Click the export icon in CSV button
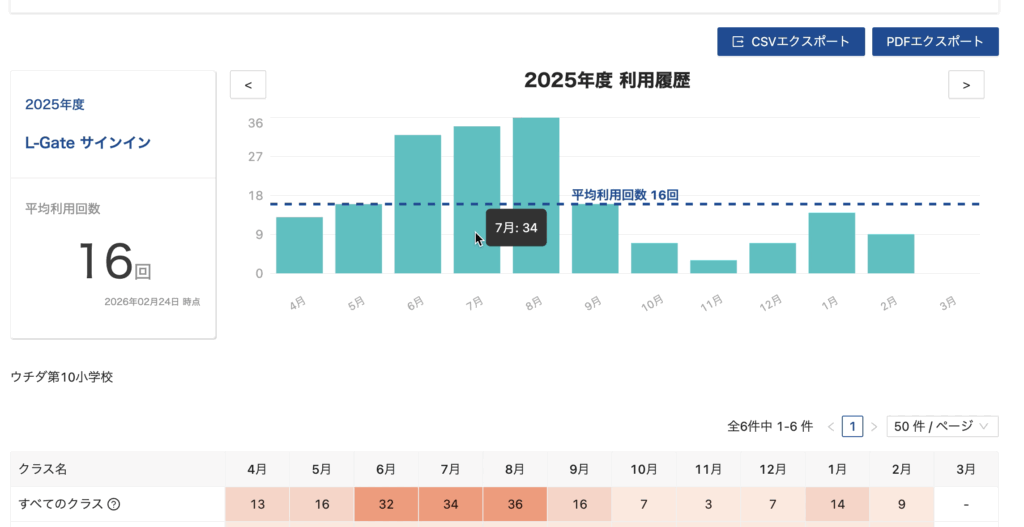1024x527 pixels. pos(738,41)
